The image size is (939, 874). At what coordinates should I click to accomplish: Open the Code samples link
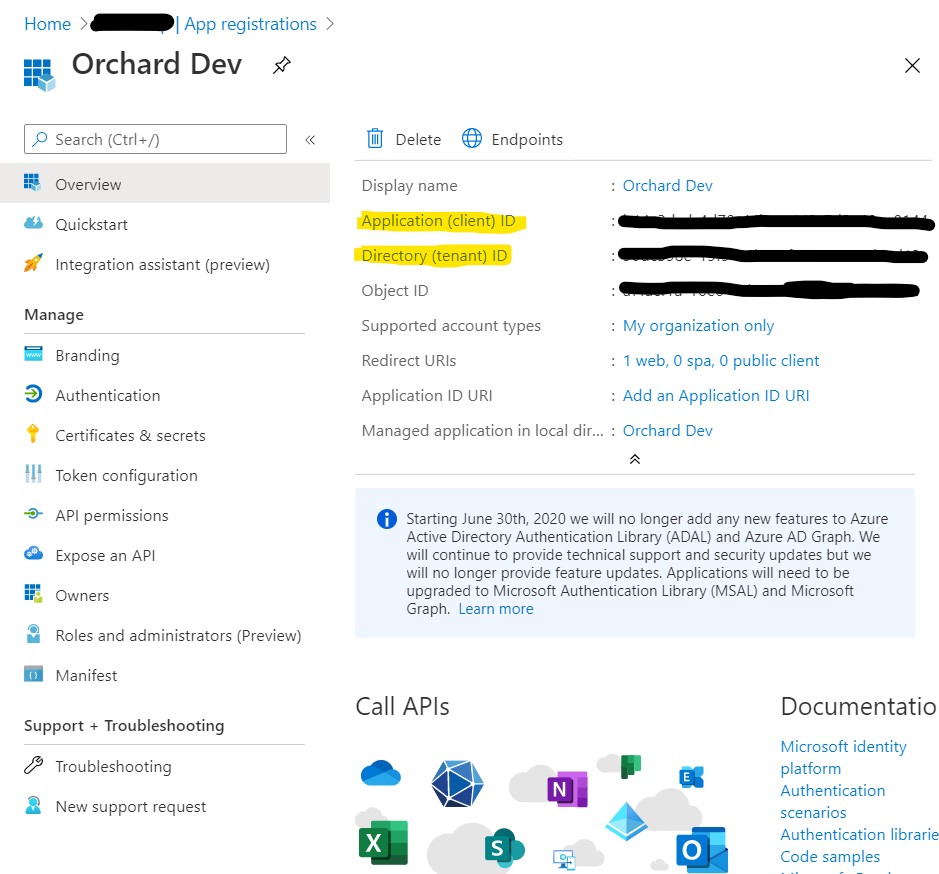point(830,857)
